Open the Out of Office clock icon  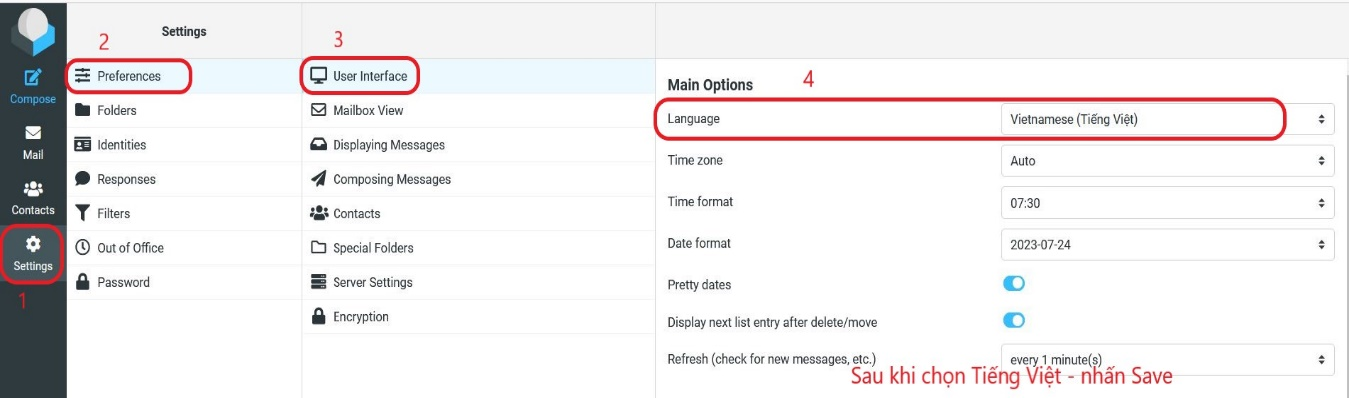(x=82, y=248)
